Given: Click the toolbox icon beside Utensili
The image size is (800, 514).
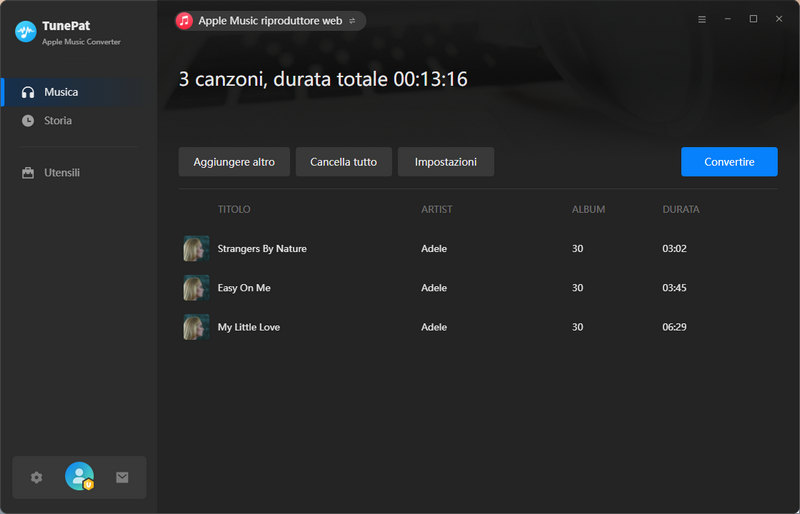Looking at the screenshot, I should tap(28, 173).
